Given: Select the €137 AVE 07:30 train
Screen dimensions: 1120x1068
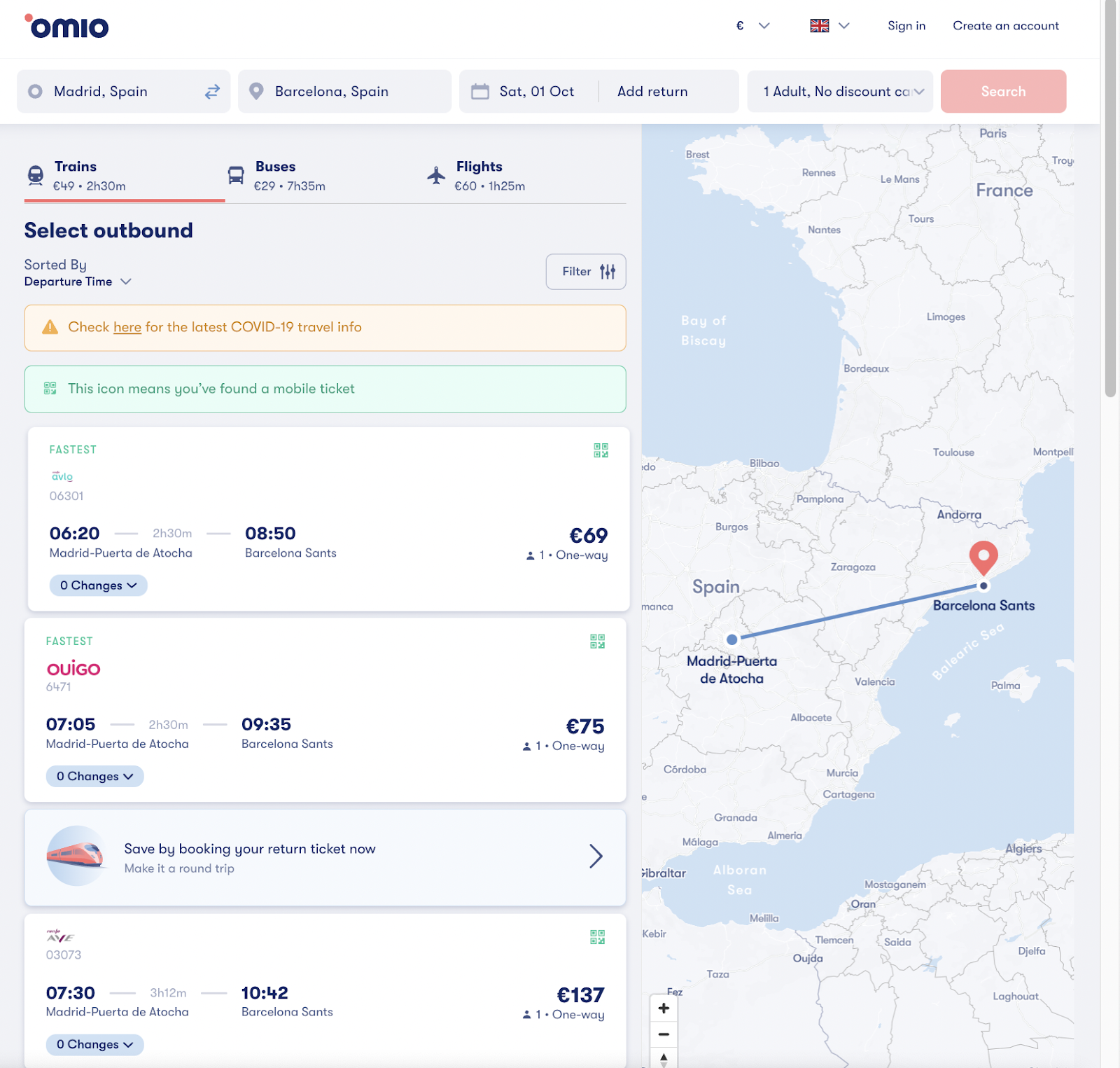Looking at the screenshot, I should (325, 990).
